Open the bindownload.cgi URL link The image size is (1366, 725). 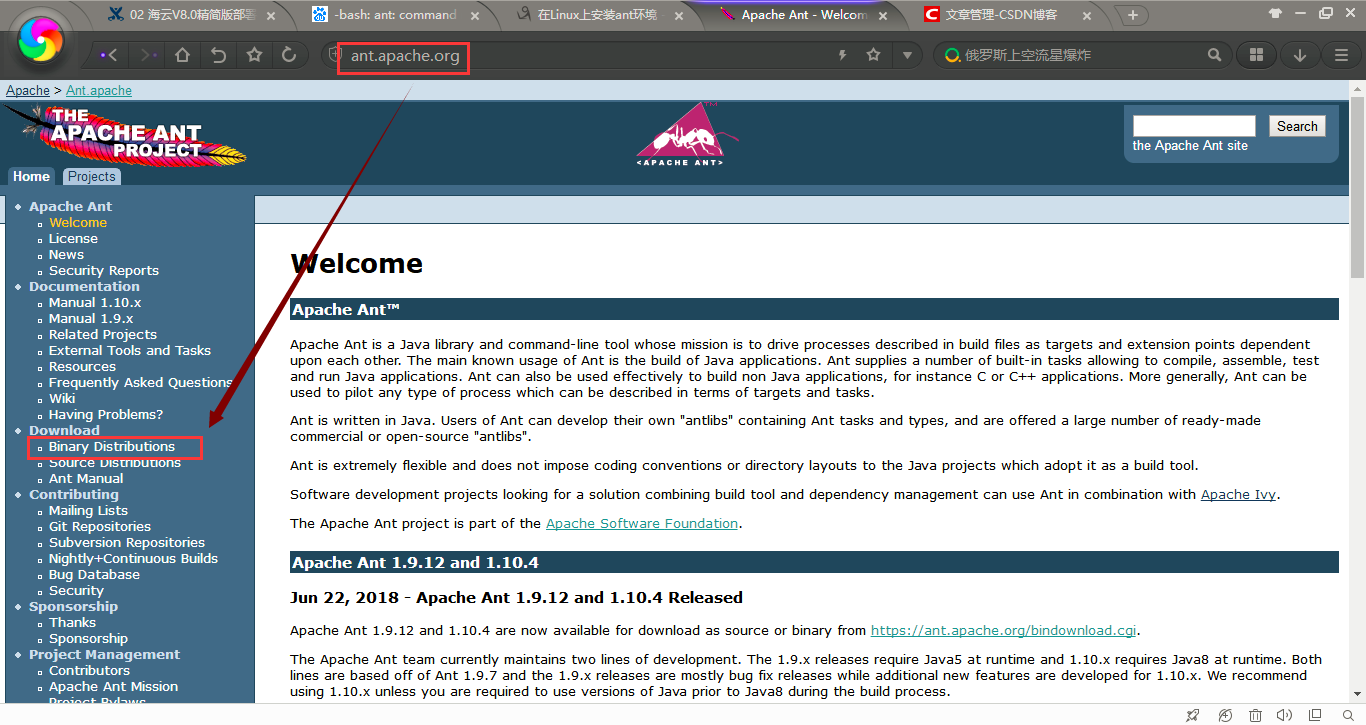pos(1003,631)
